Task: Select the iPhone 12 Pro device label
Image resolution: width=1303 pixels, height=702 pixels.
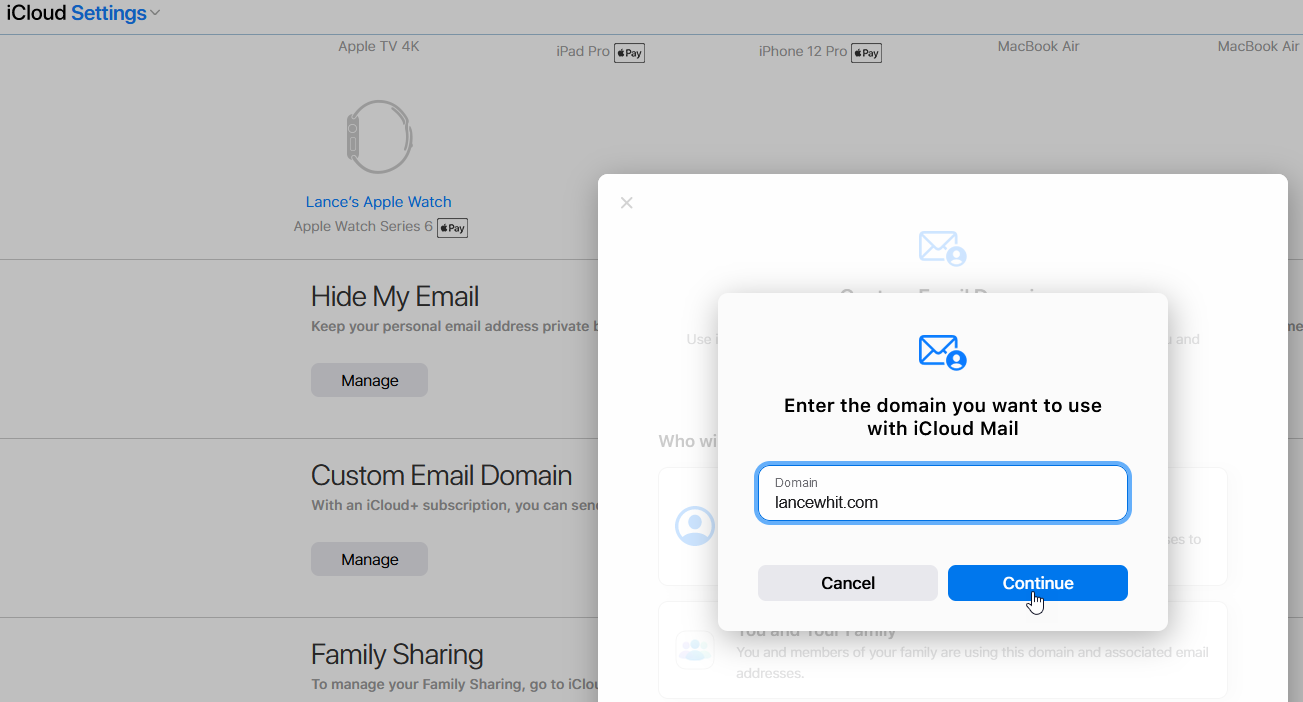Action: coord(803,51)
